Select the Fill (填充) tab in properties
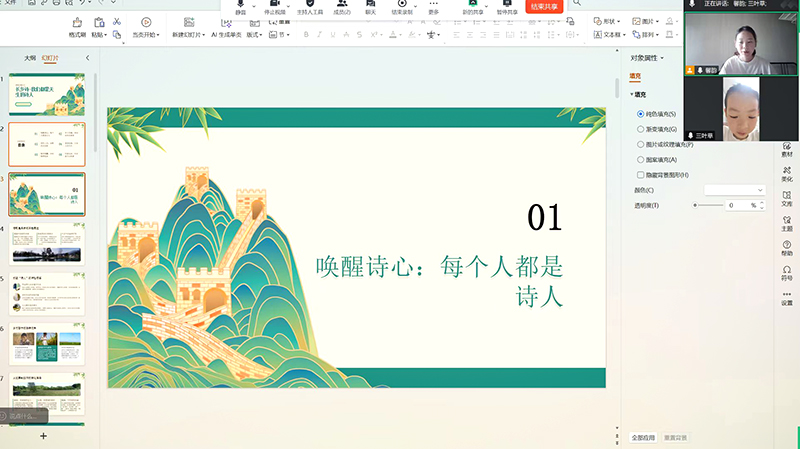The width and height of the screenshot is (800, 449). coord(635,76)
